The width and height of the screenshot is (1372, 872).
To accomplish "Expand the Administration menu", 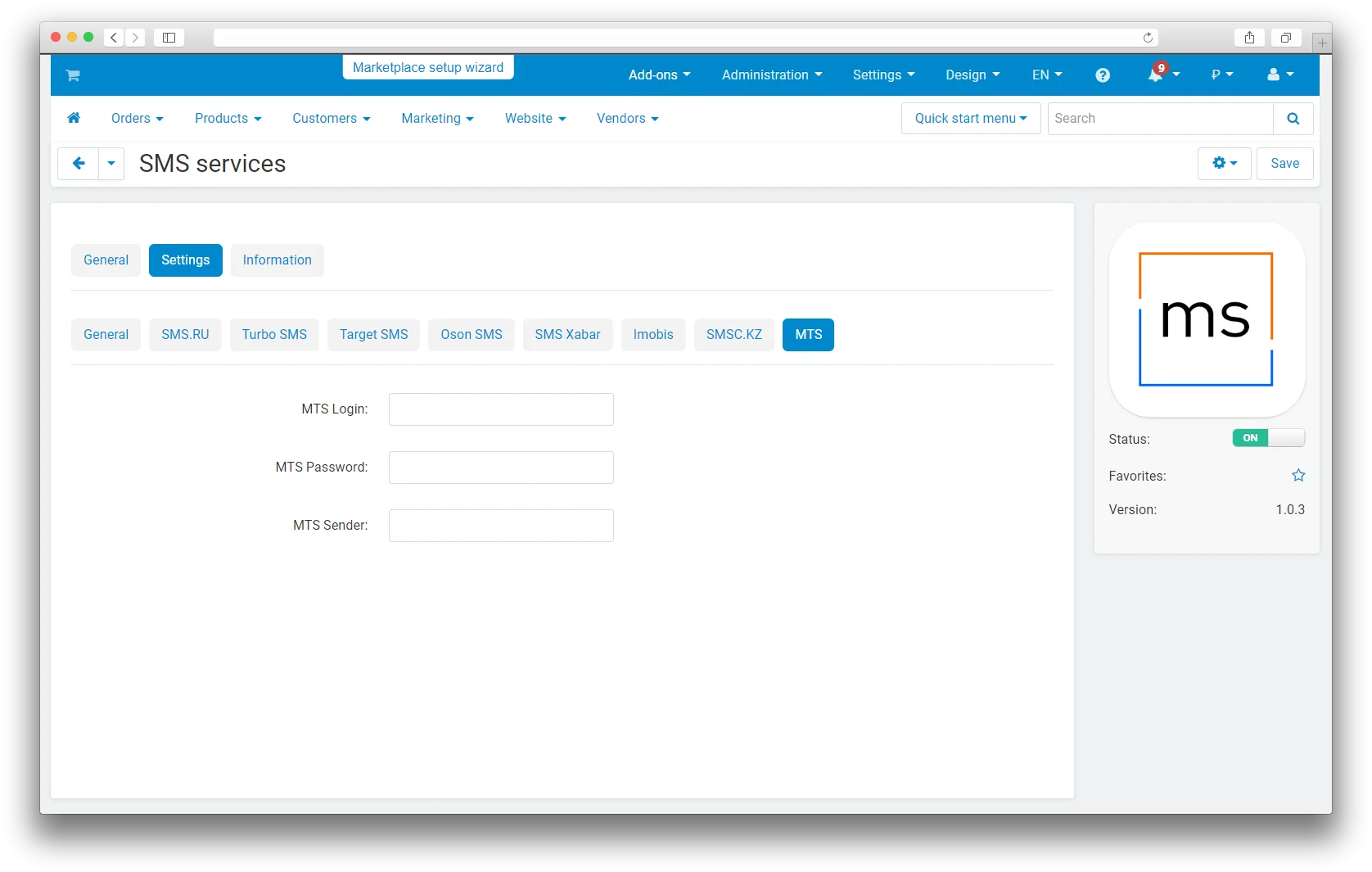I will pyautogui.click(x=772, y=75).
